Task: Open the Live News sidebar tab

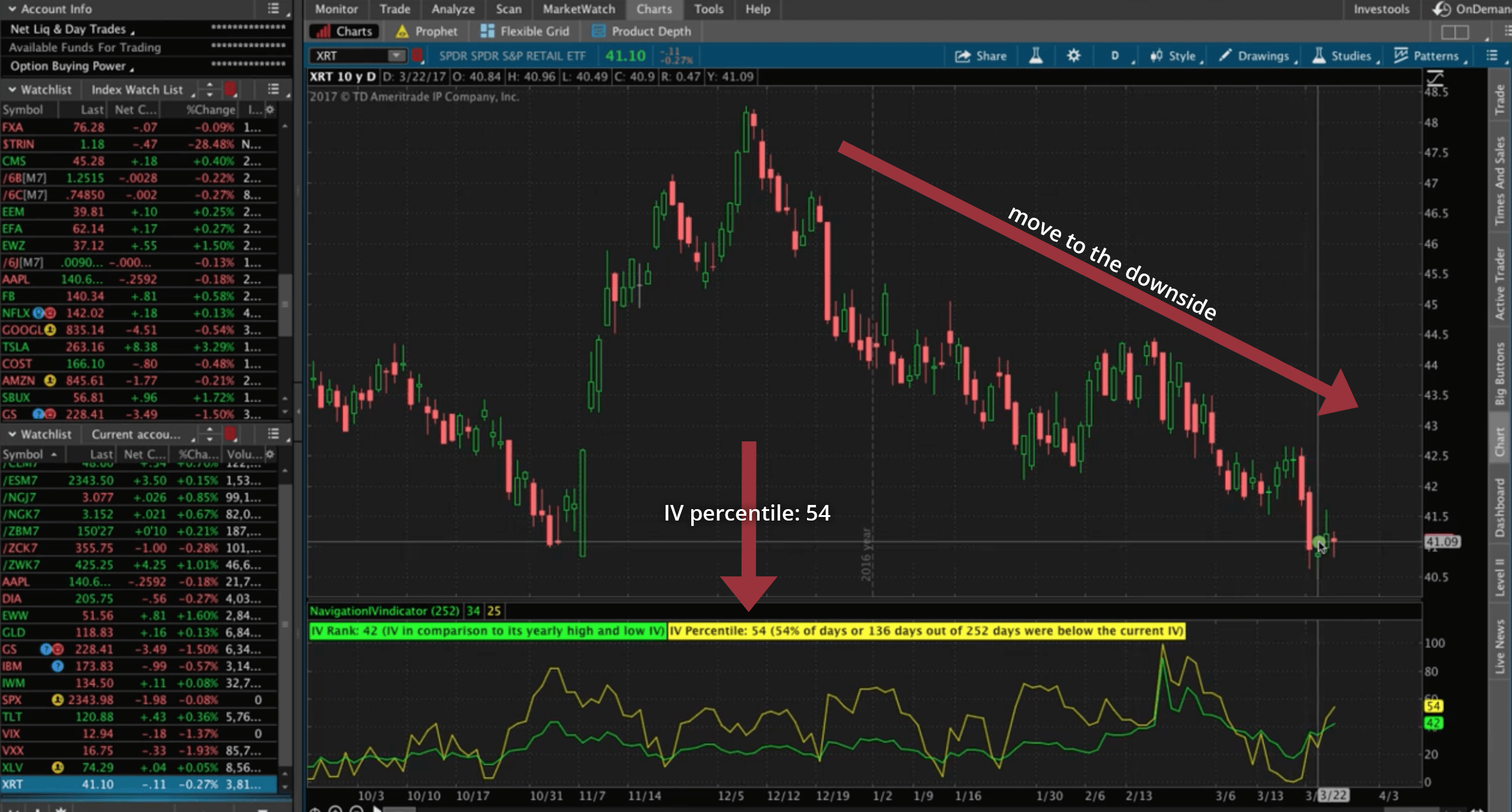Action: point(1500,646)
